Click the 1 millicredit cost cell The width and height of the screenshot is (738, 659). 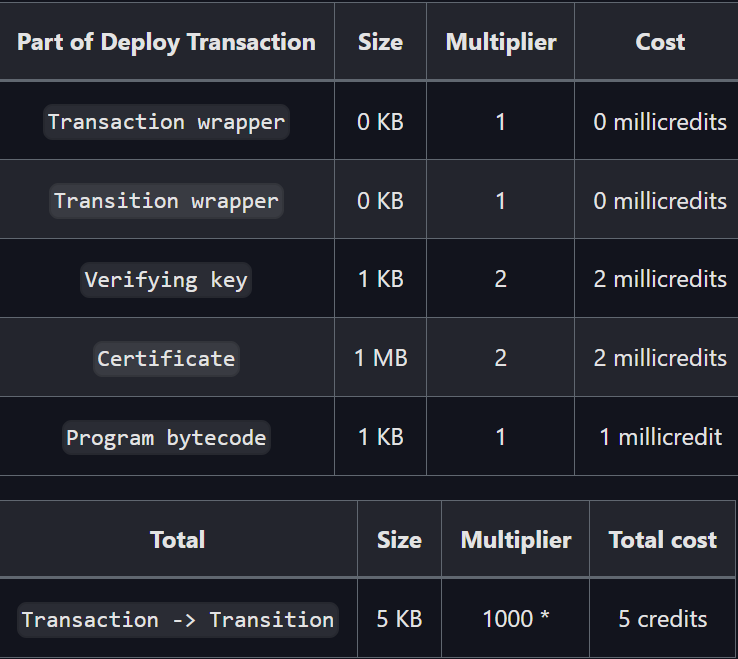pyautogui.click(x=660, y=437)
